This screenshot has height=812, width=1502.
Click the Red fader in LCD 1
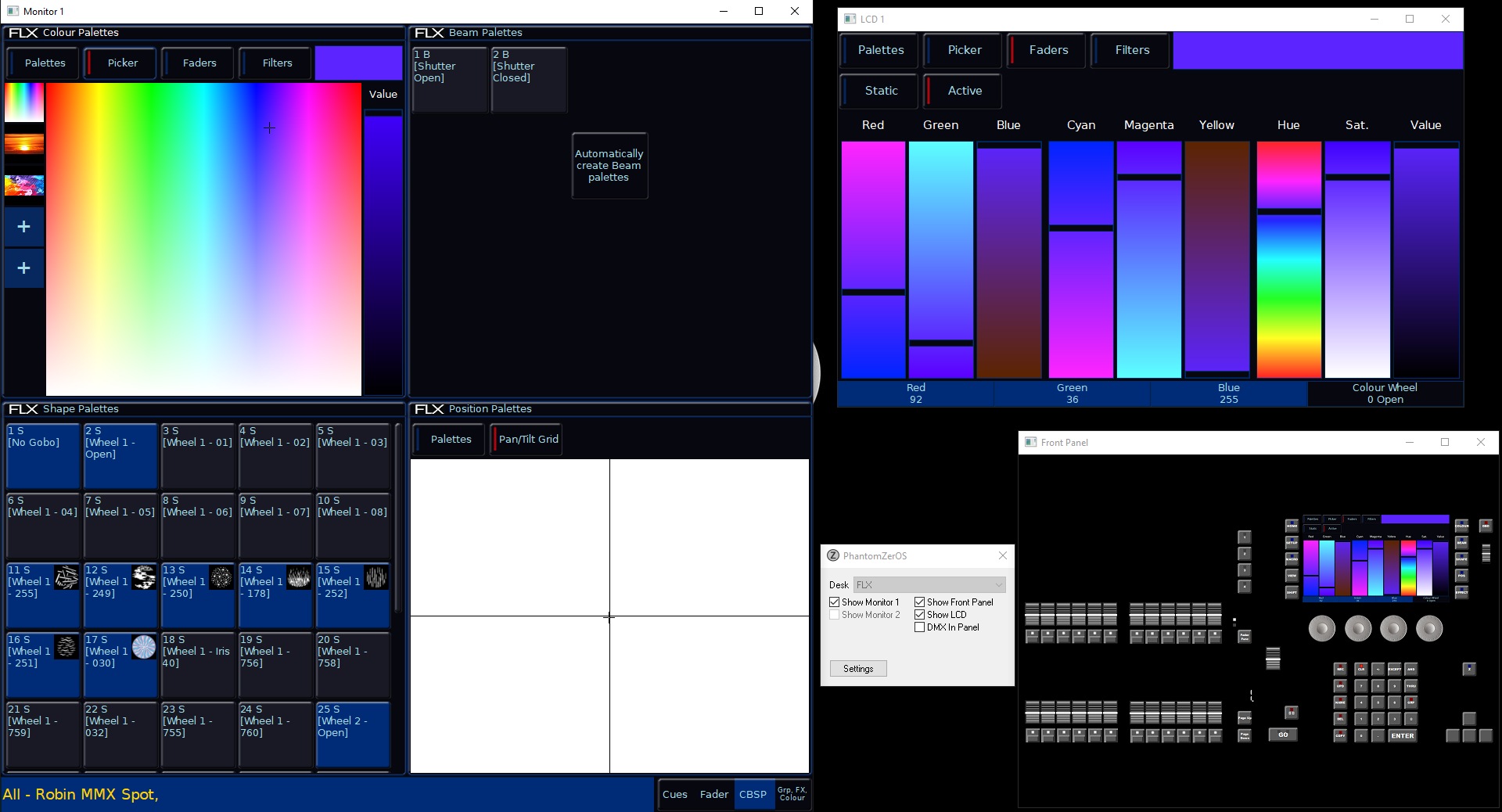tap(873, 260)
